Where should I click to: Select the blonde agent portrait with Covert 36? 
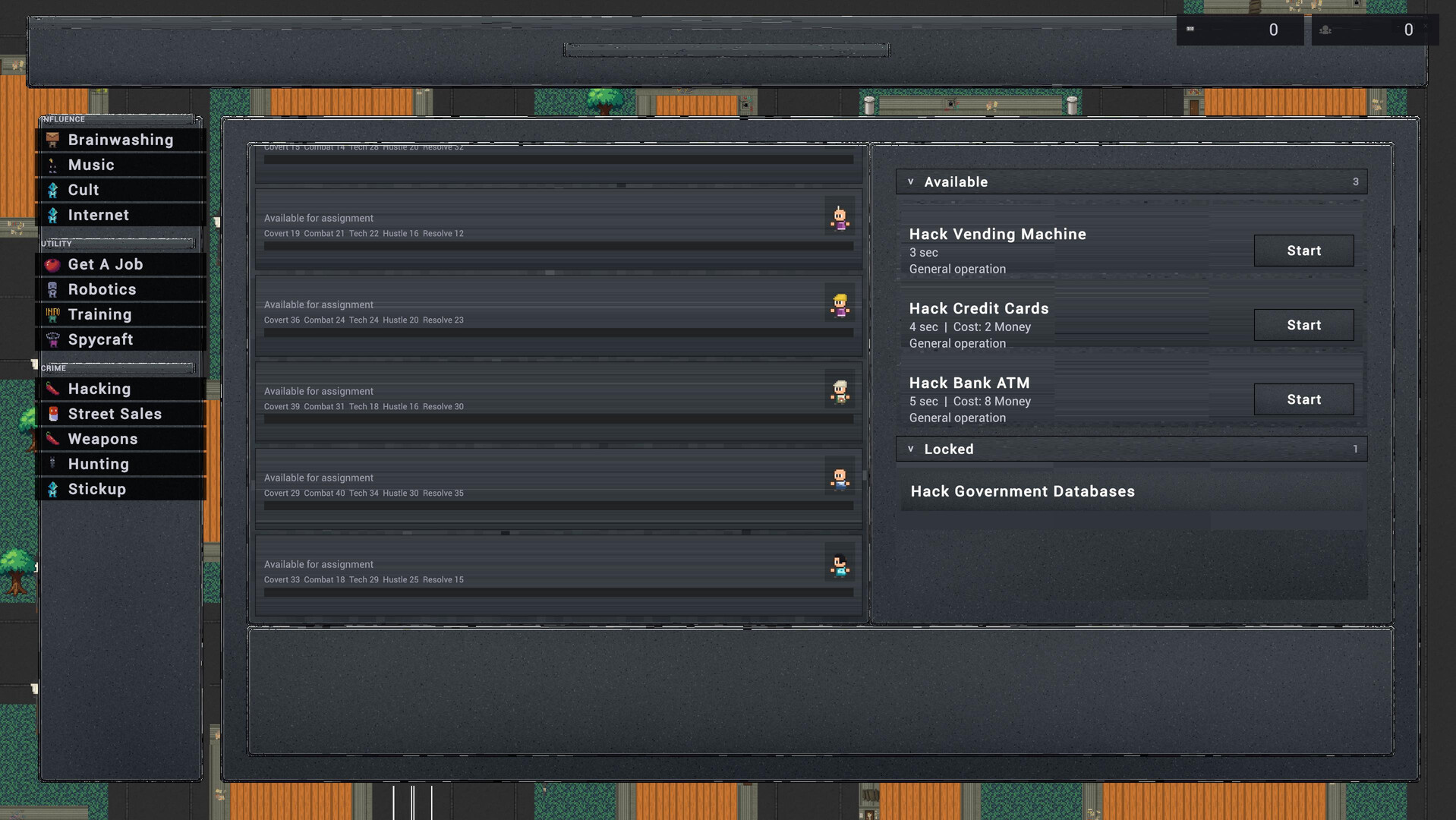pyautogui.click(x=840, y=305)
